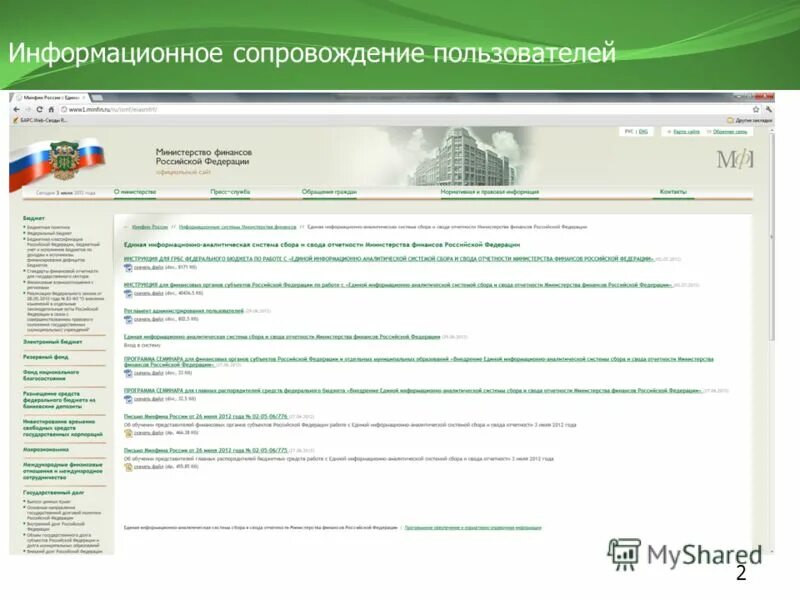
Task: Click the file icon under Регламент администрирования пользователей
Action: [x=127, y=319]
